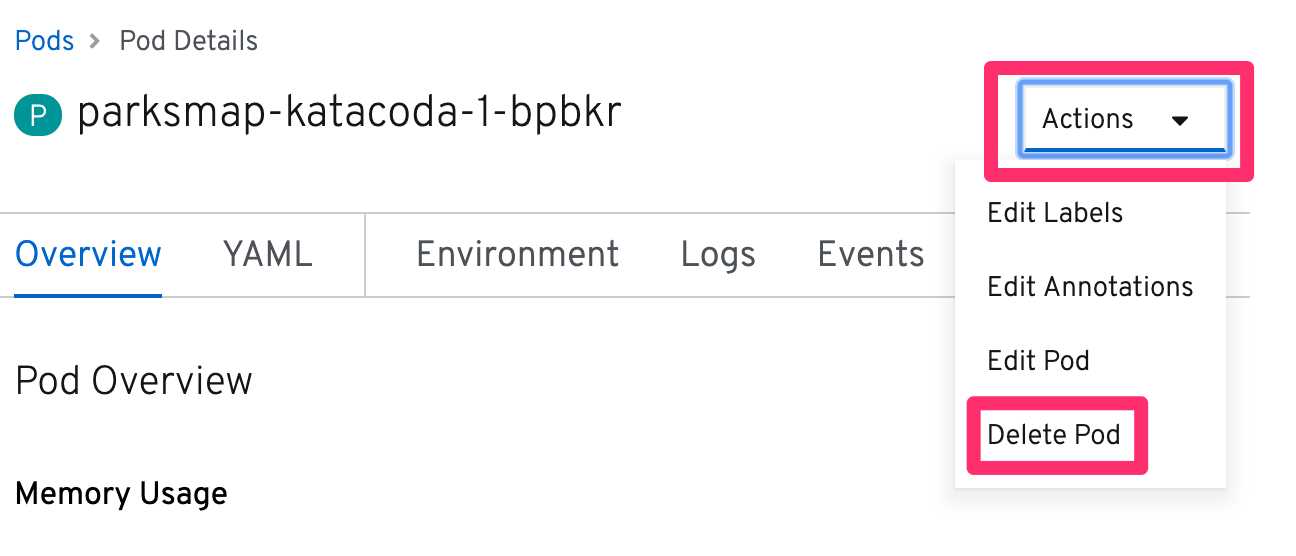
Task: Click the breadcrumb chevron separator
Action: point(96,42)
